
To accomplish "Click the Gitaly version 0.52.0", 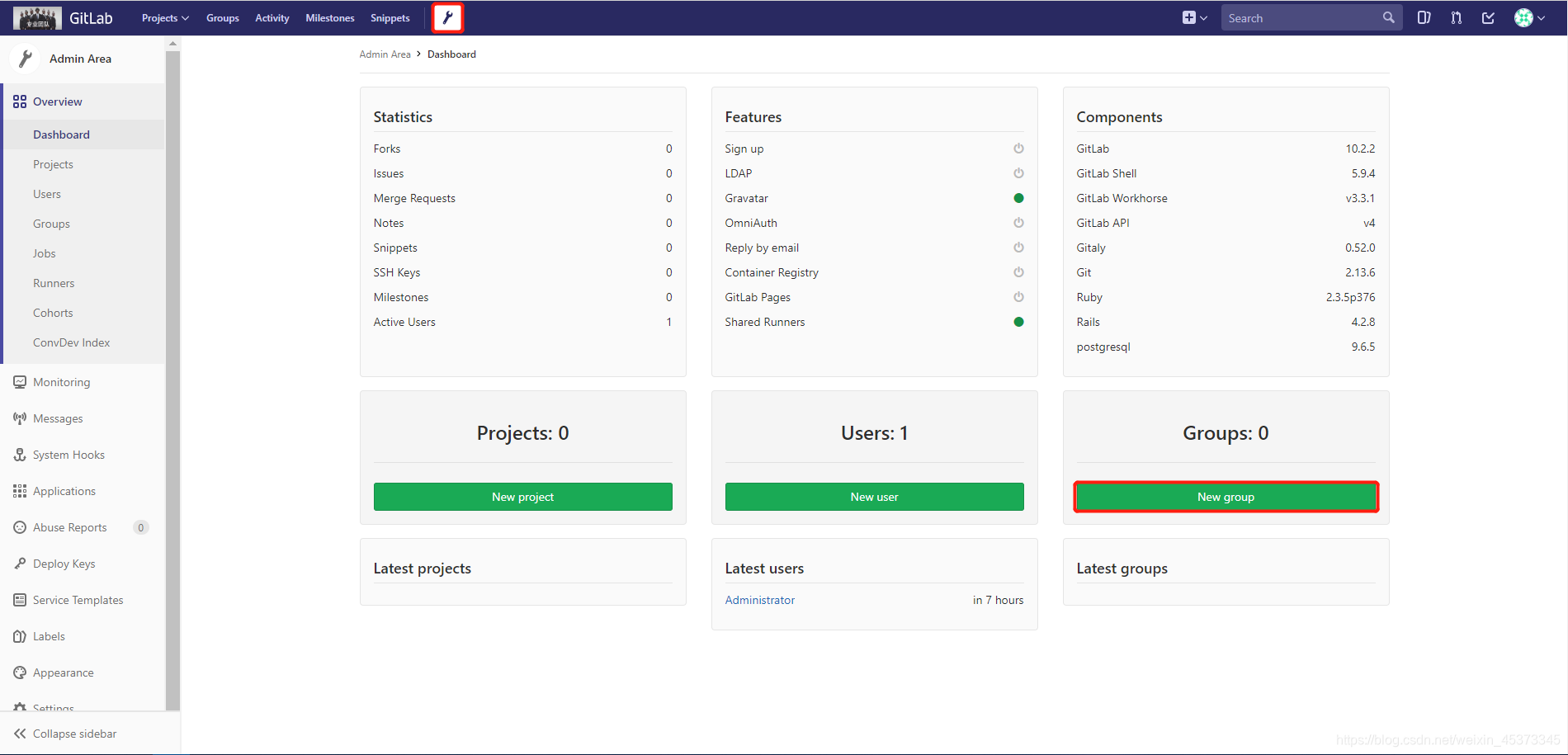I will (1360, 248).
